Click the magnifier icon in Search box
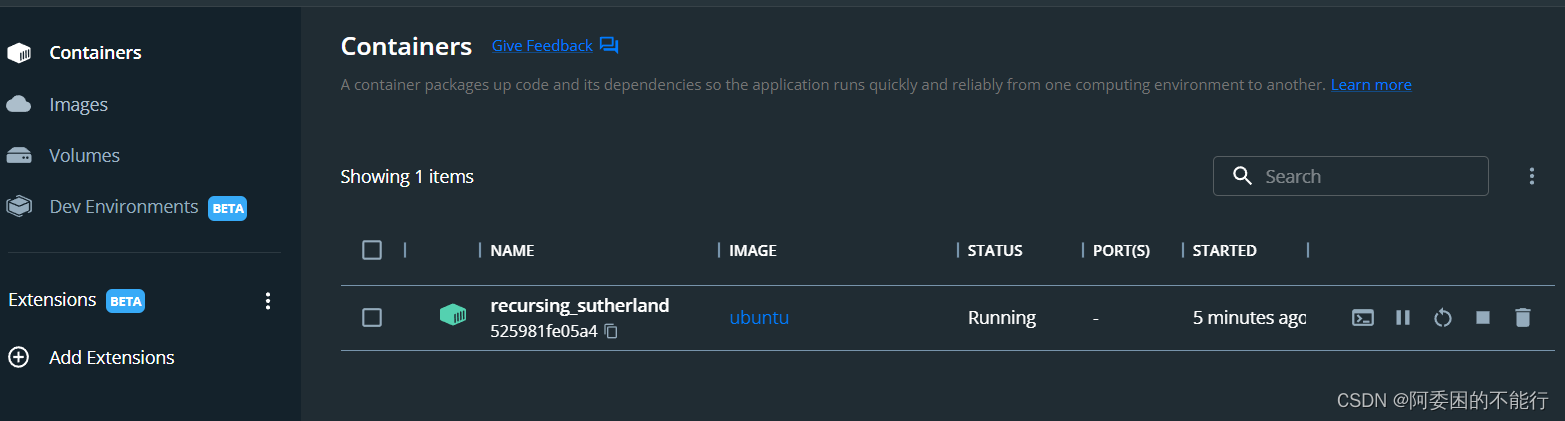This screenshot has width=1565, height=421. click(x=1242, y=176)
